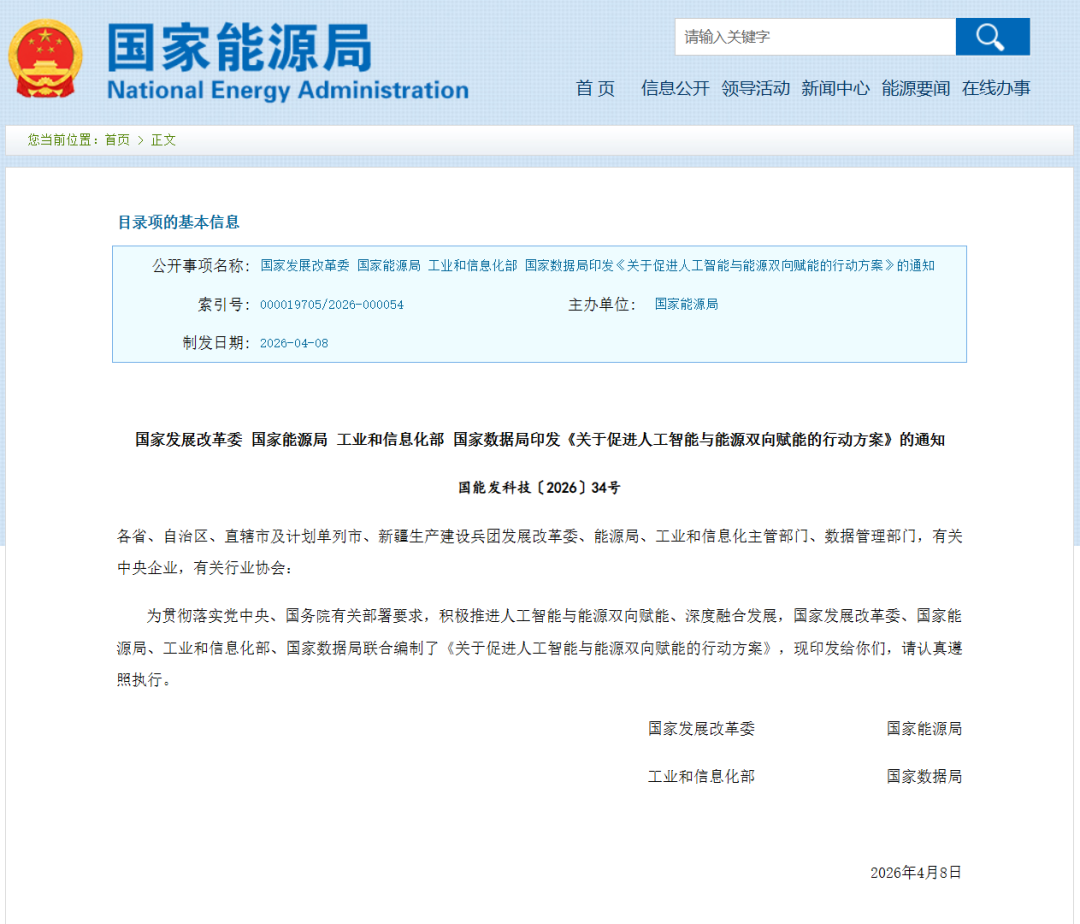Click the 主办单位 field label

click(x=601, y=304)
